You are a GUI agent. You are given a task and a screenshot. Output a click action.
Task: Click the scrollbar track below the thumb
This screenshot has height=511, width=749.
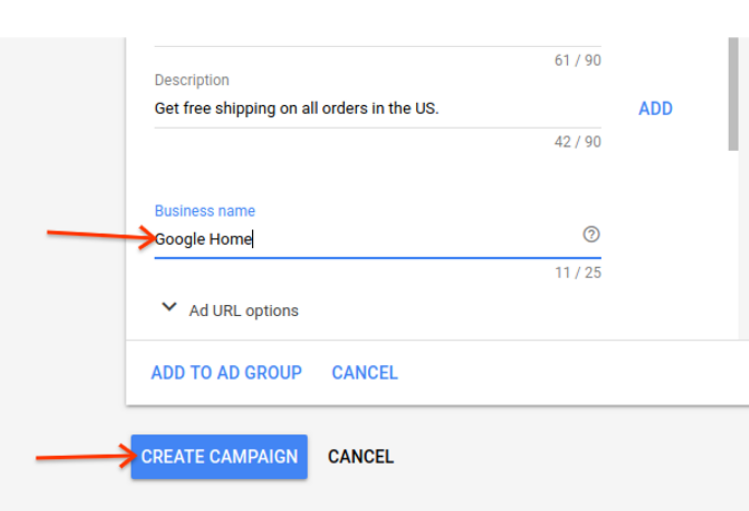point(733,250)
